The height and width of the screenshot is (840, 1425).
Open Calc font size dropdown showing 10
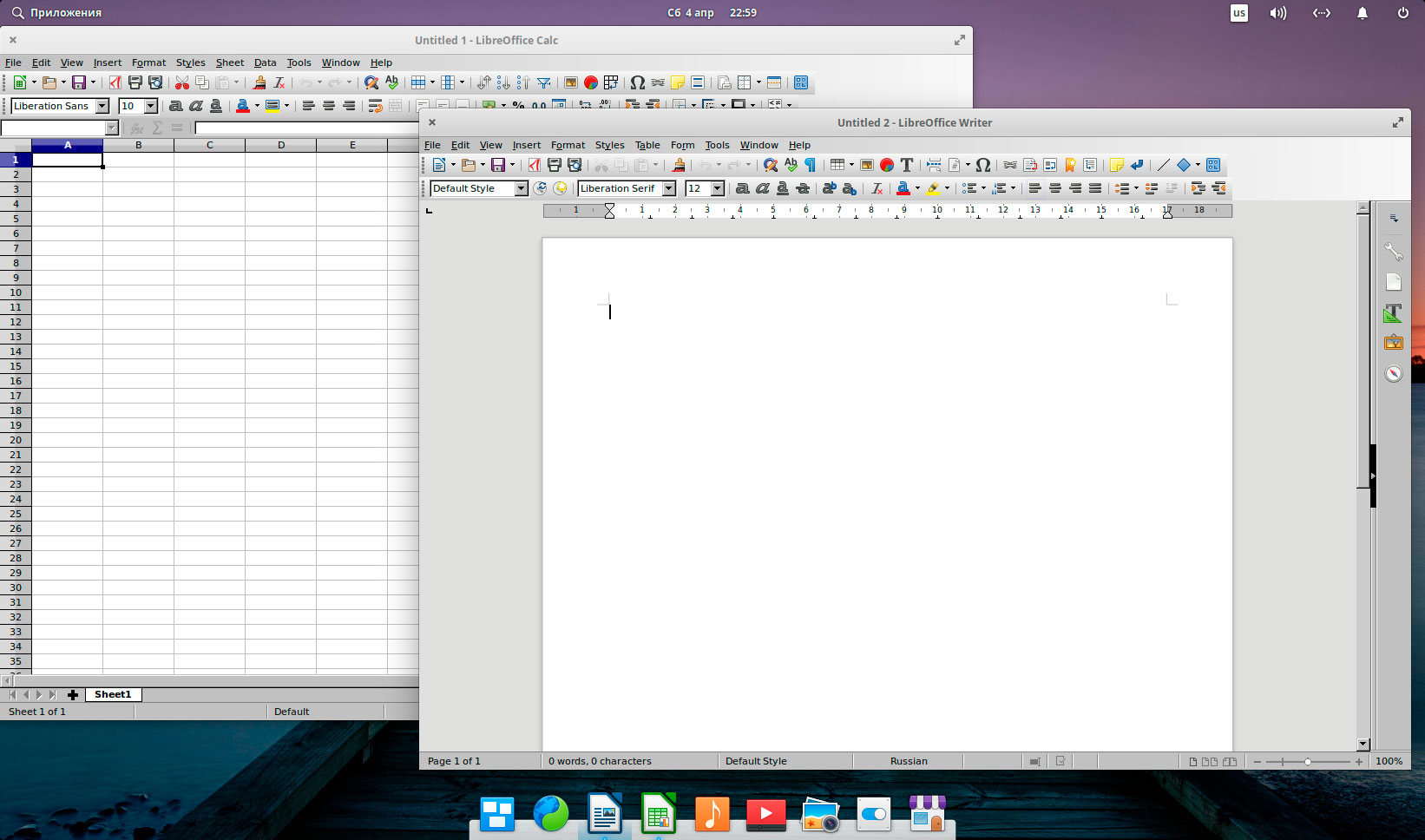click(x=150, y=106)
